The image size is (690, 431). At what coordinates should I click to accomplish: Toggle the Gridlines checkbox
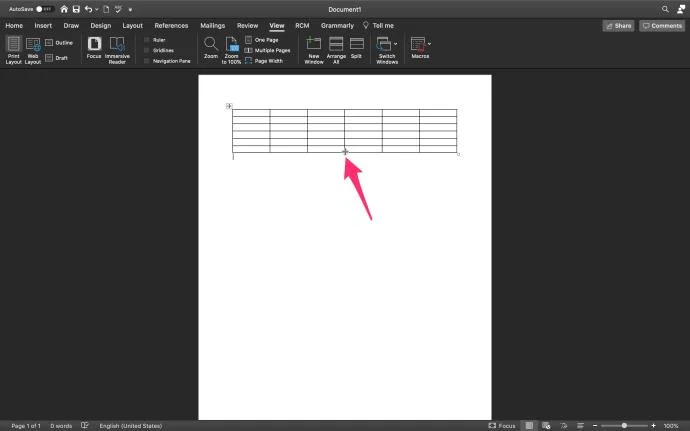coord(147,51)
